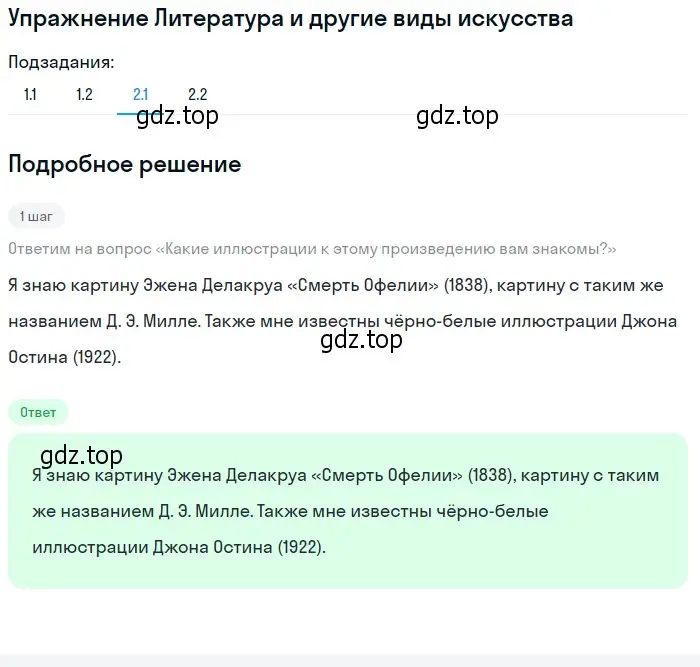Image resolution: width=700 pixels, height=667 pixels.
Task: Select the active subtask tab 2.1
Action: pyautogui.click(x=141, y=95)
